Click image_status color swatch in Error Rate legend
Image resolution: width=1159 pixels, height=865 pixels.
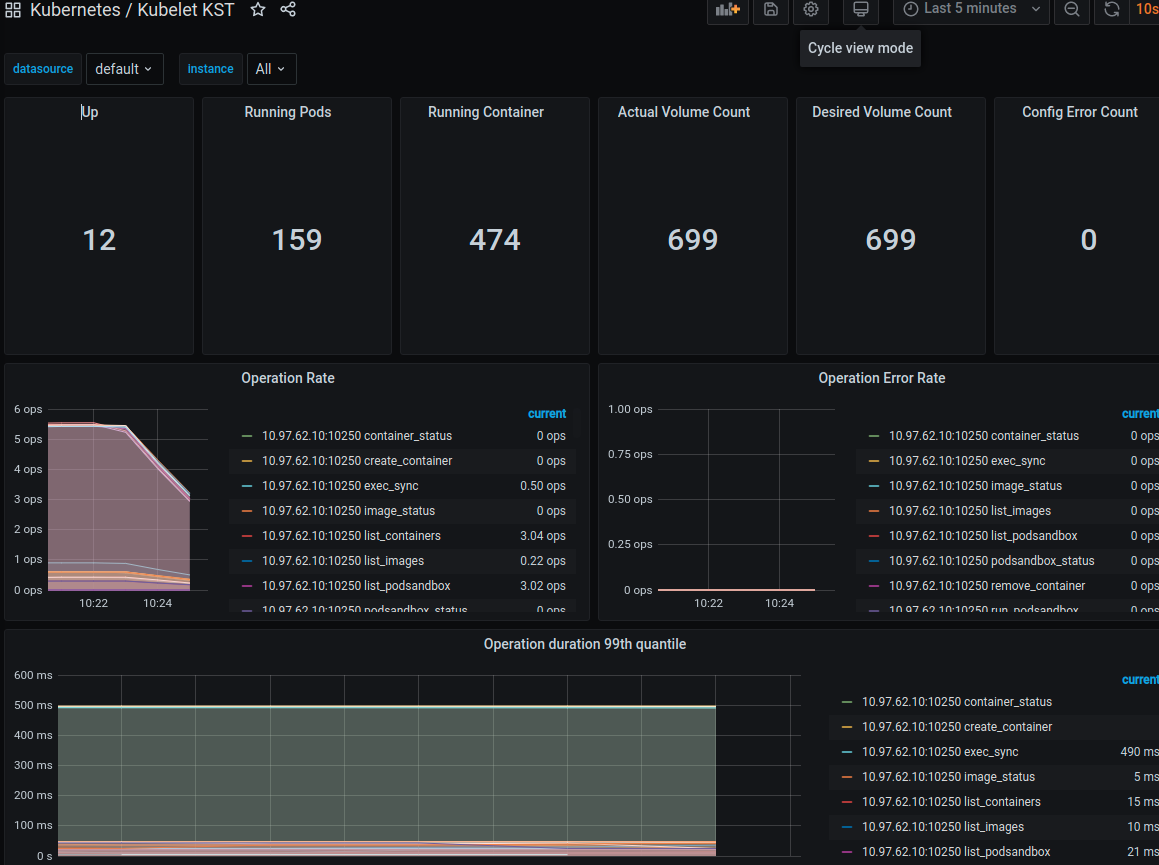[874, 486]
